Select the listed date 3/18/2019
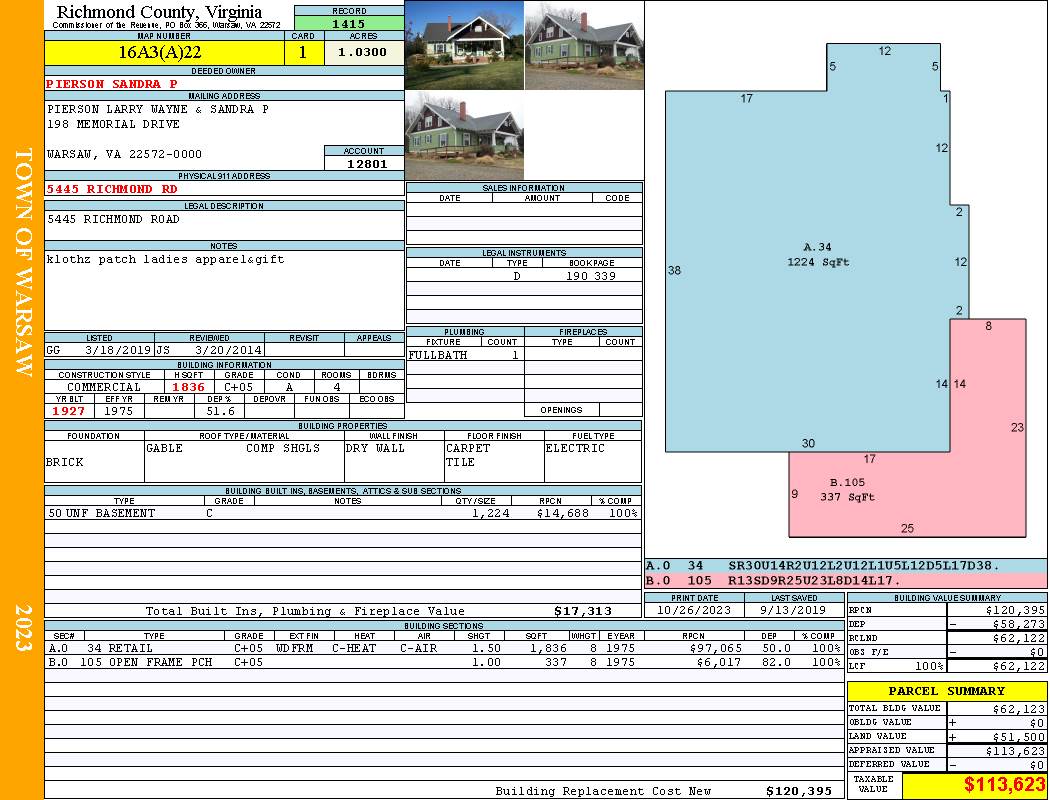Viewport: 1050px width, 800px height. (118, 350)
